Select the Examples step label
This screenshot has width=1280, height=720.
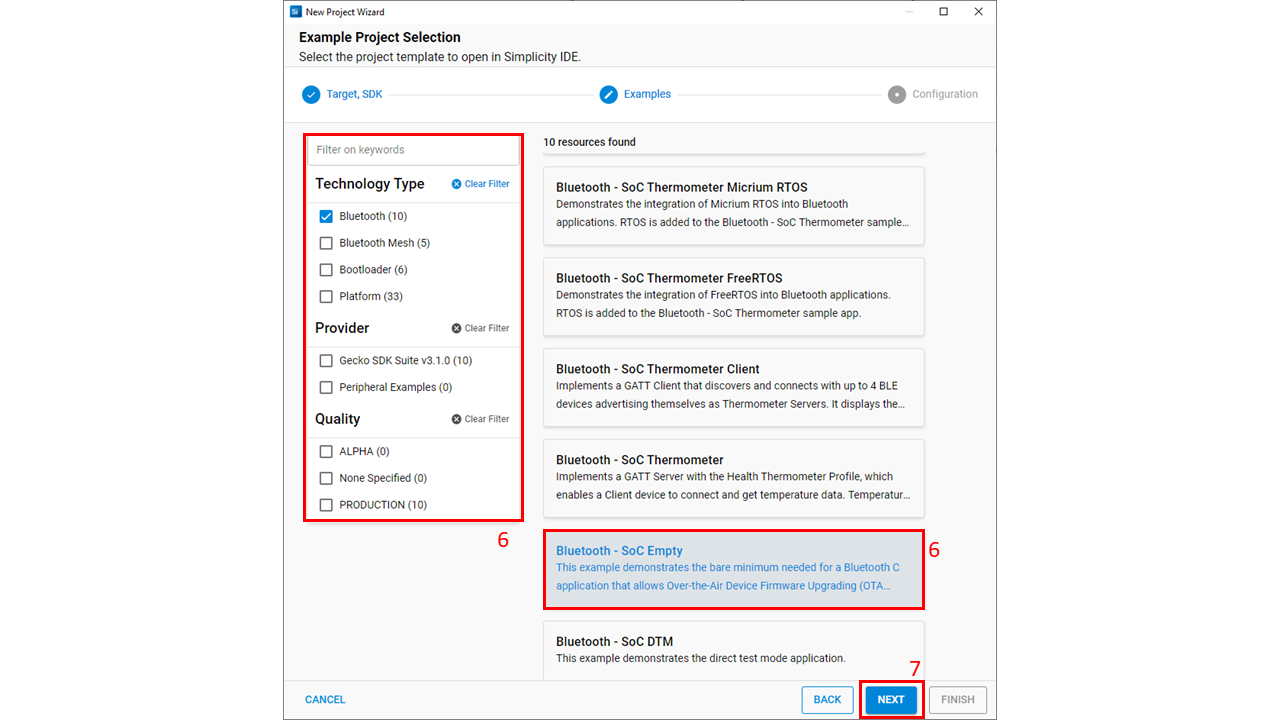click(647, 94)
